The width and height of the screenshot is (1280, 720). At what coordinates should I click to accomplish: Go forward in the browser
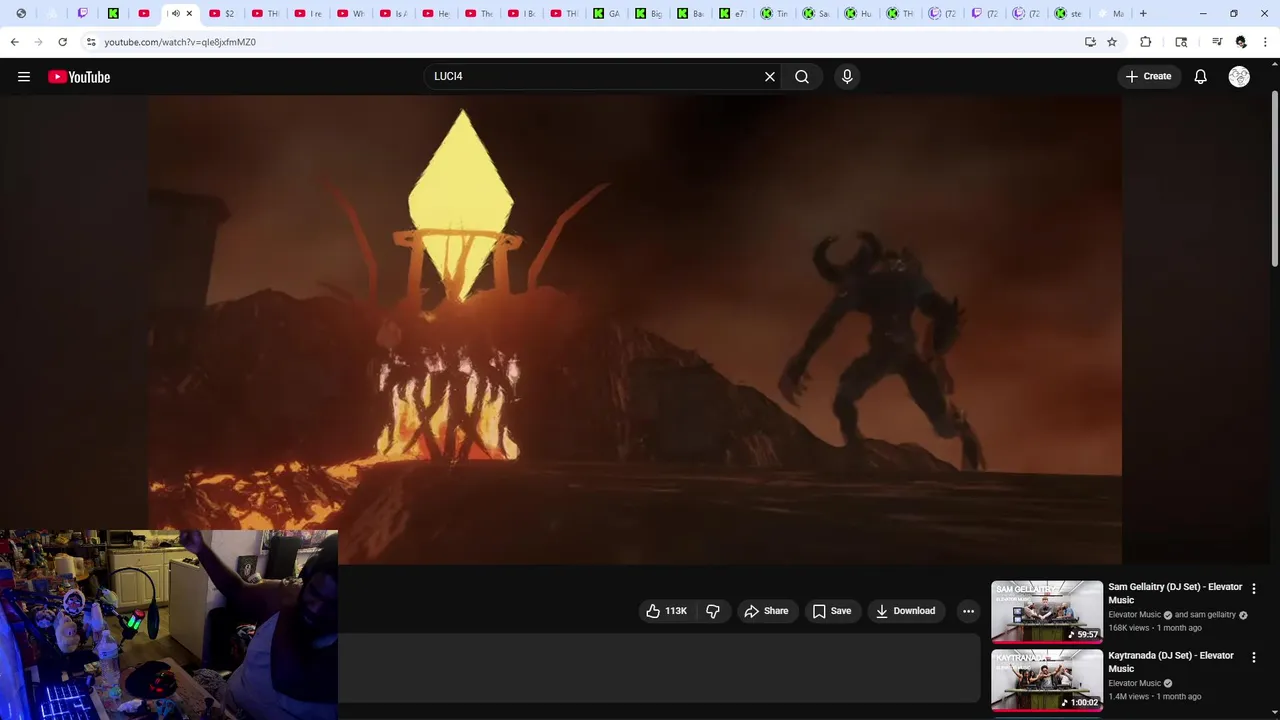click(x=38, y=42)
